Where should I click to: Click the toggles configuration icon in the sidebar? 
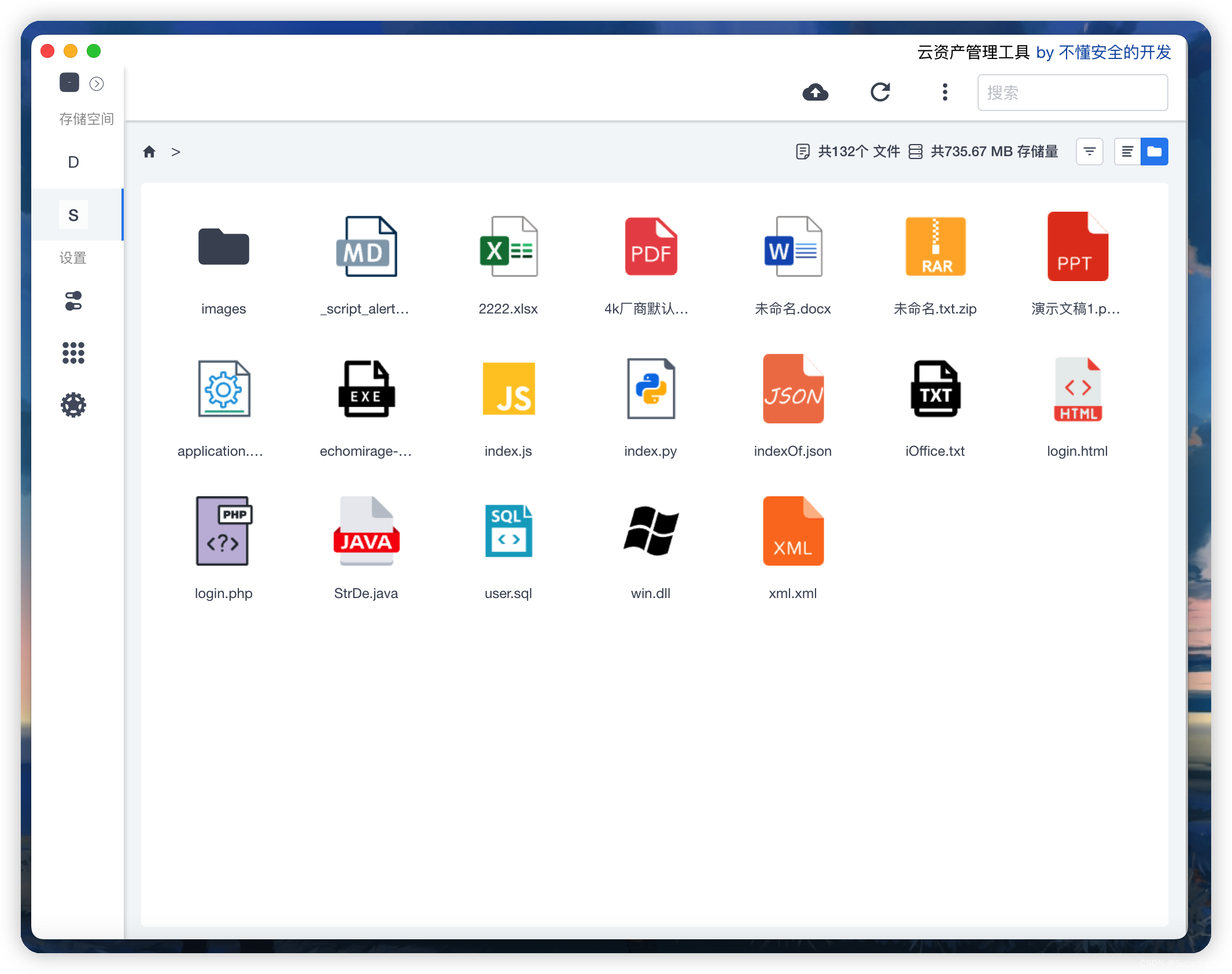pyautogui.click(x=73, y=301)
